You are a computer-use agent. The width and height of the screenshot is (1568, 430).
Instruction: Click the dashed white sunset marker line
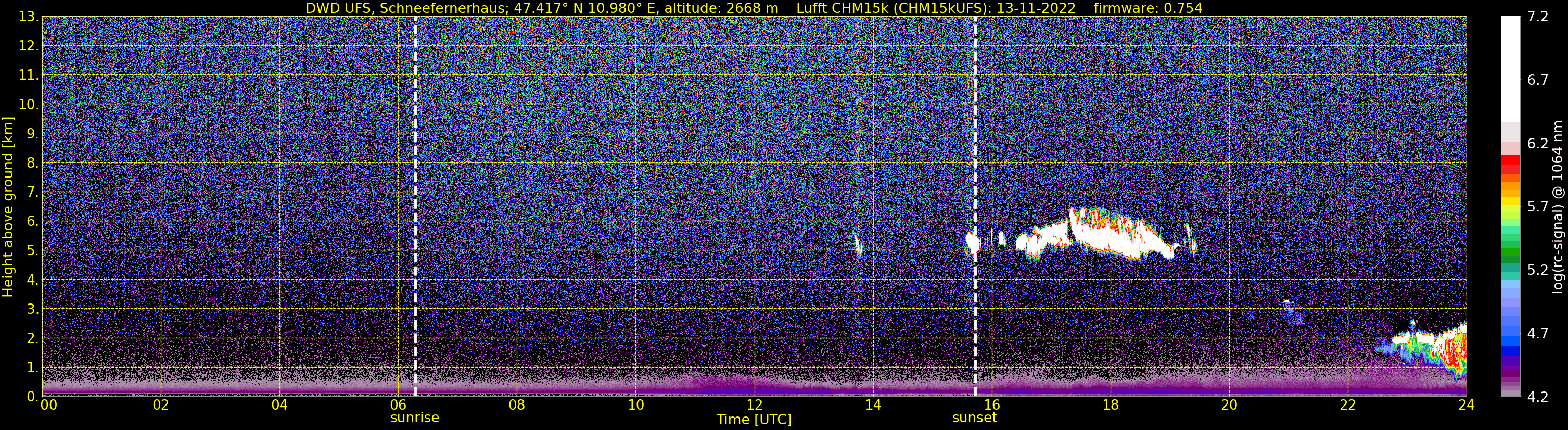(975, 207)
